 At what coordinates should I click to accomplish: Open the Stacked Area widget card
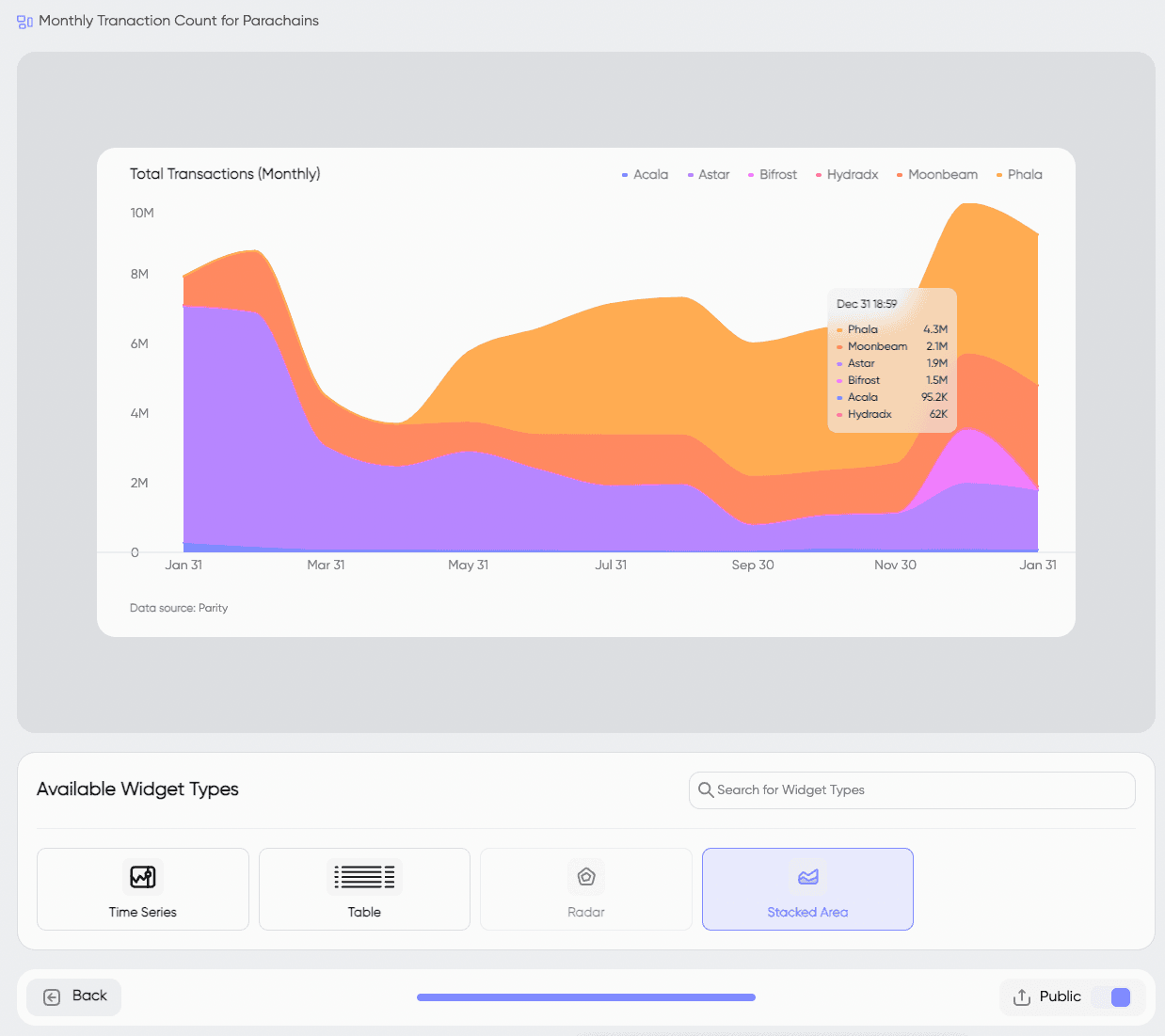point(807,888)
